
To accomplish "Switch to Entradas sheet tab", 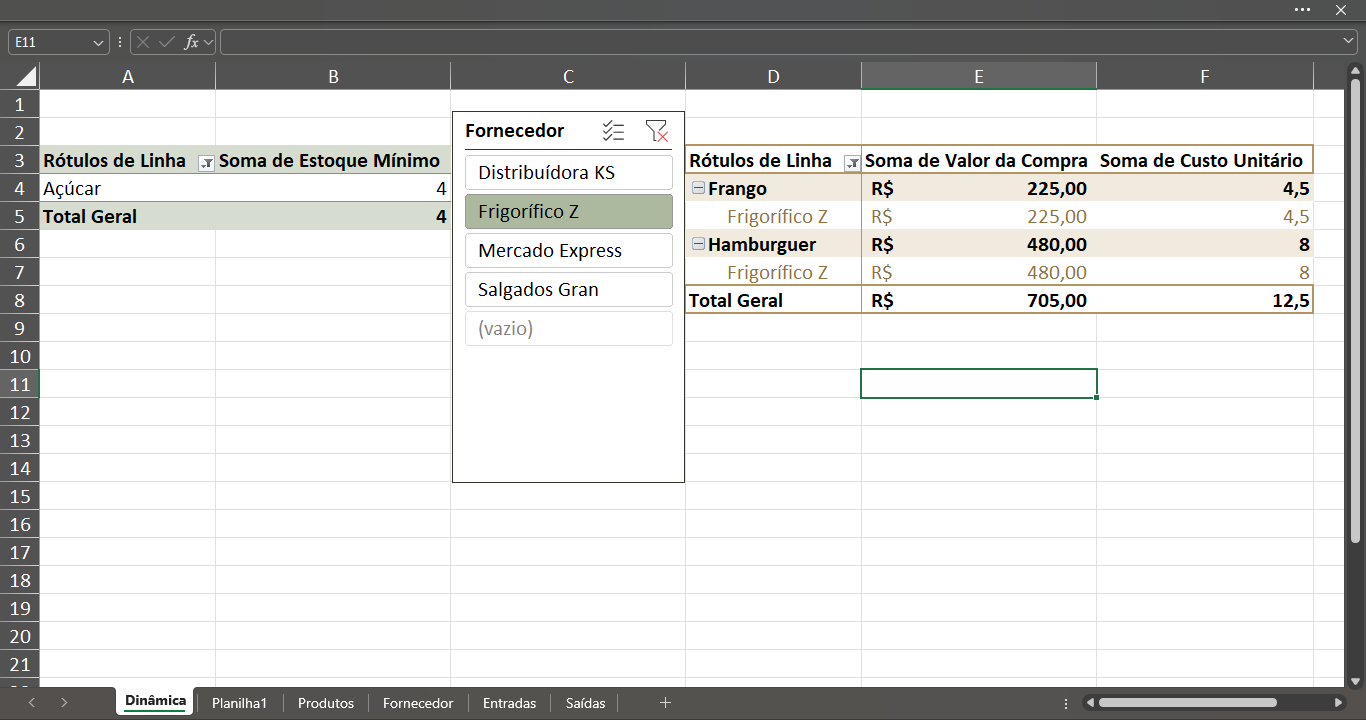I will (509, 703).
